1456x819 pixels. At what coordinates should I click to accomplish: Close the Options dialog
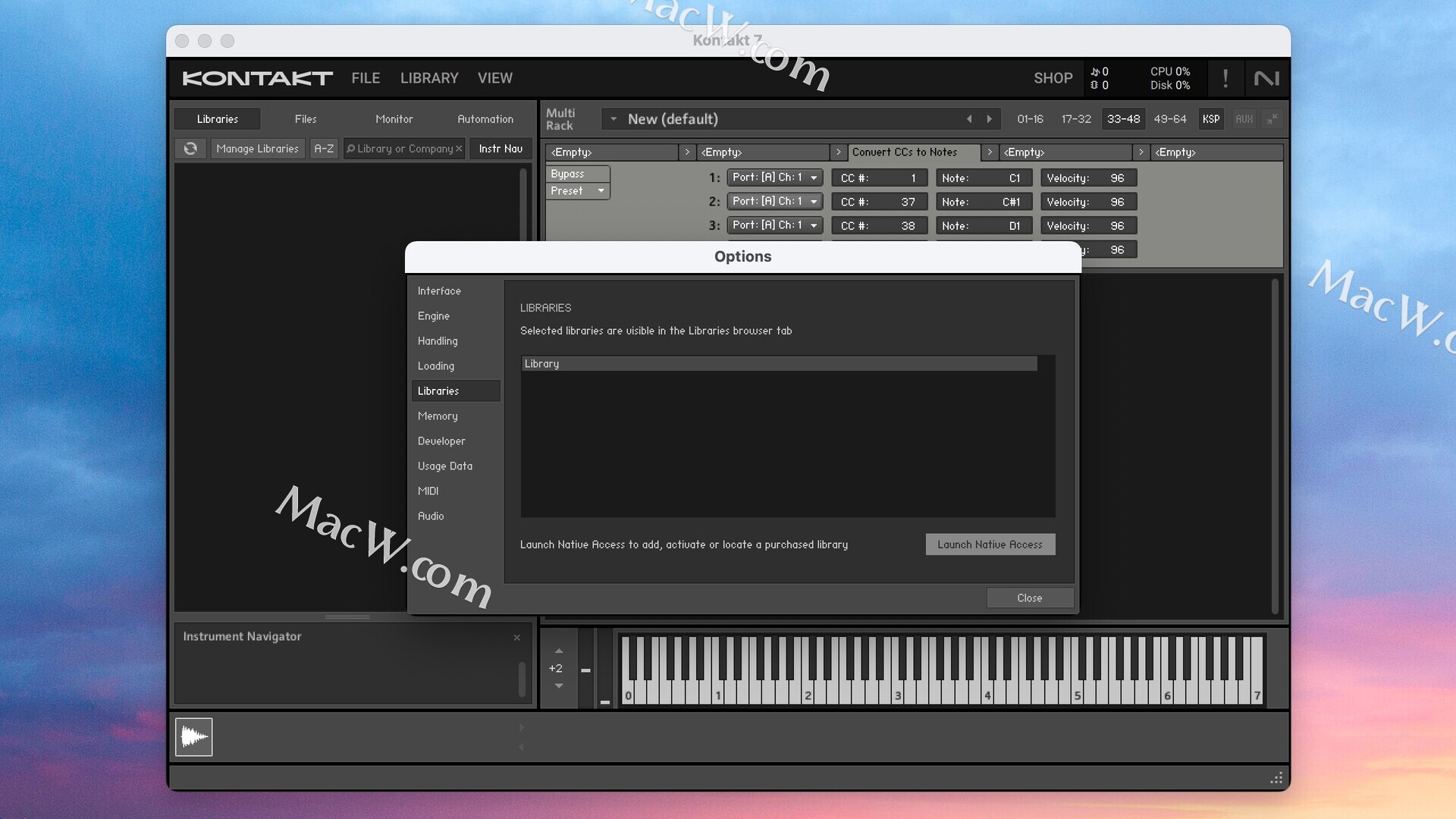click(1030, 598)
